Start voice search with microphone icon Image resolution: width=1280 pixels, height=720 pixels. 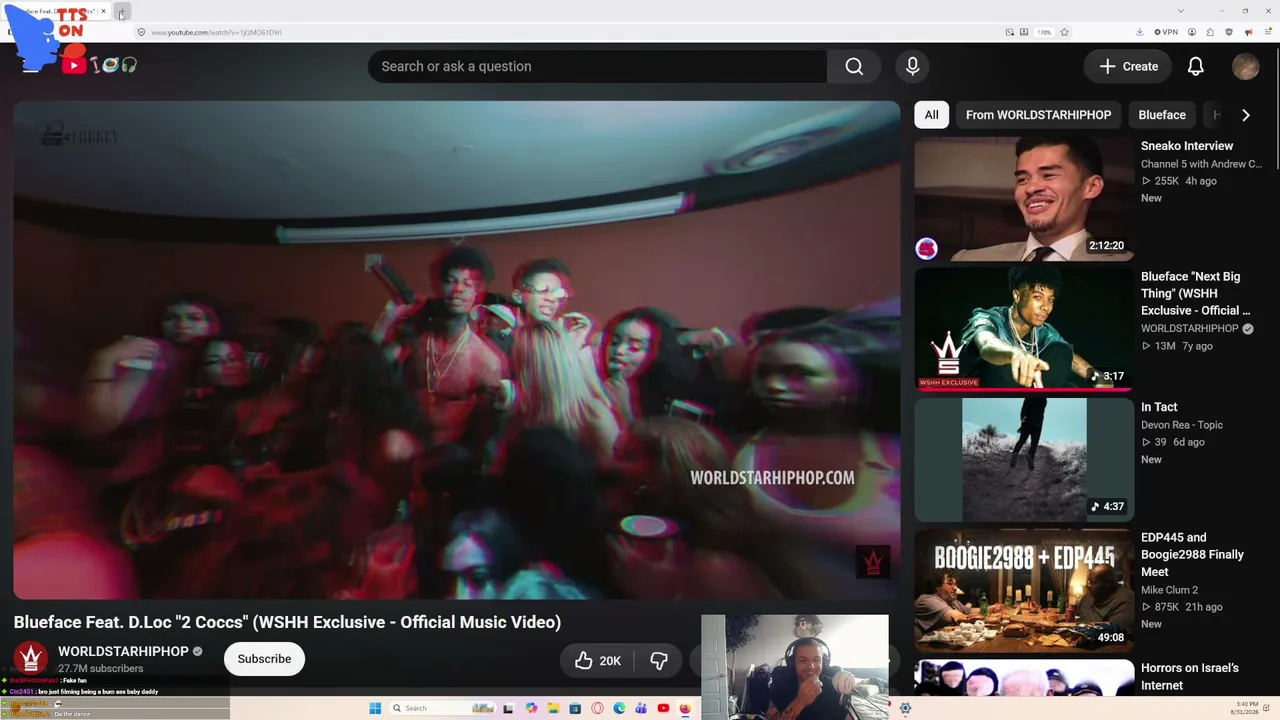point(912,66)
